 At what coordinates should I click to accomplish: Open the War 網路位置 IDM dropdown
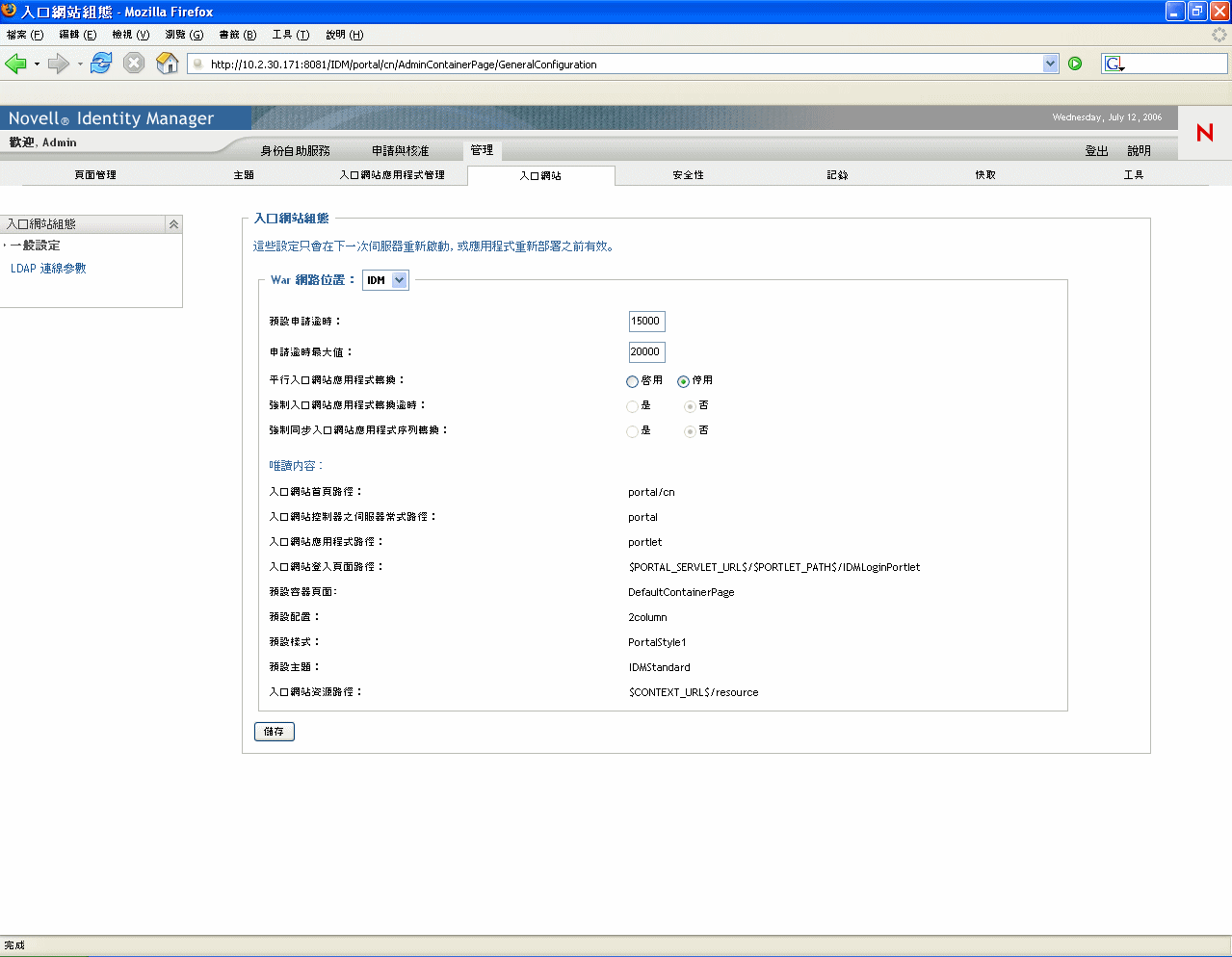[385, 280]
